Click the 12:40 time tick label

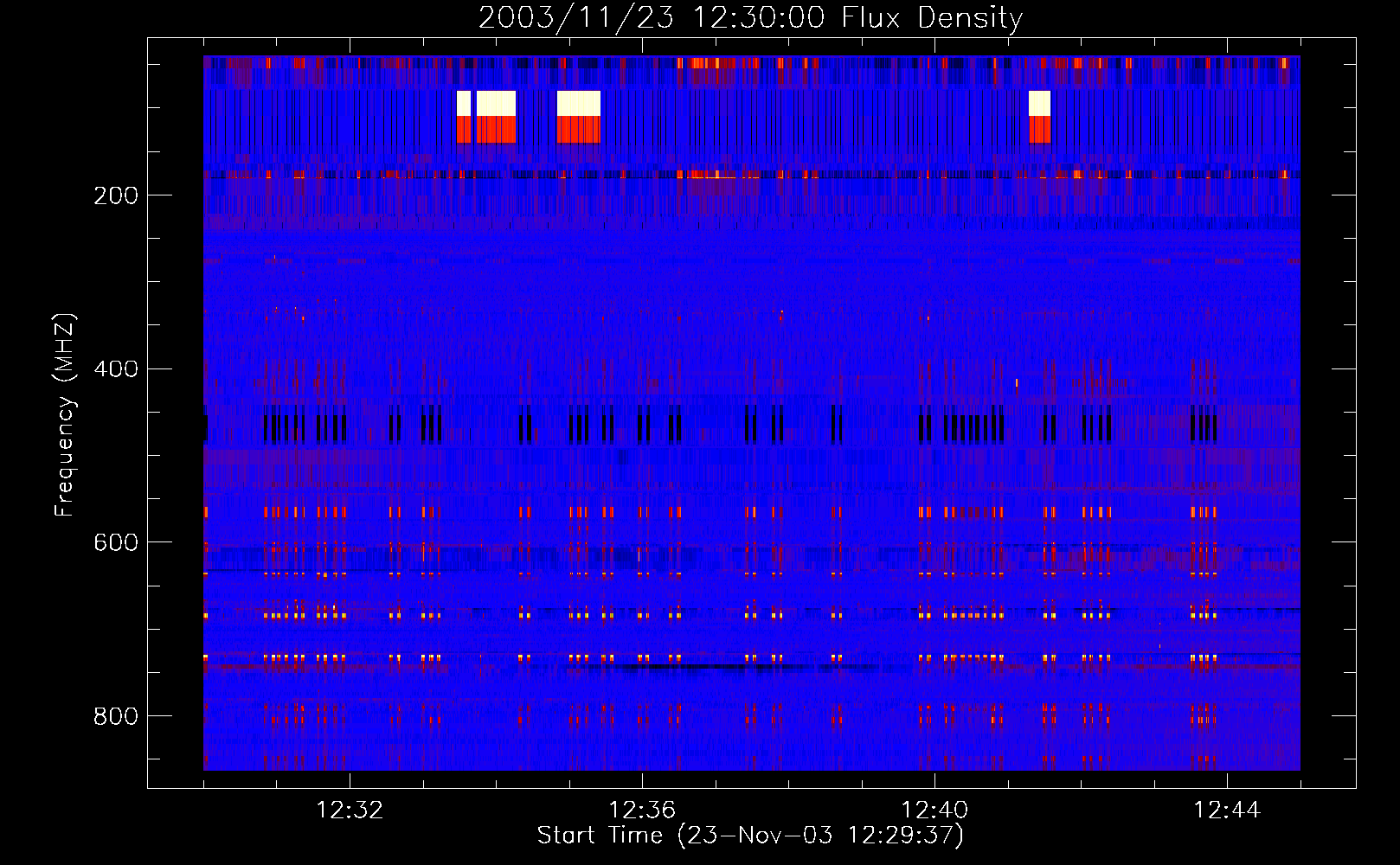(x=934, y=811)
